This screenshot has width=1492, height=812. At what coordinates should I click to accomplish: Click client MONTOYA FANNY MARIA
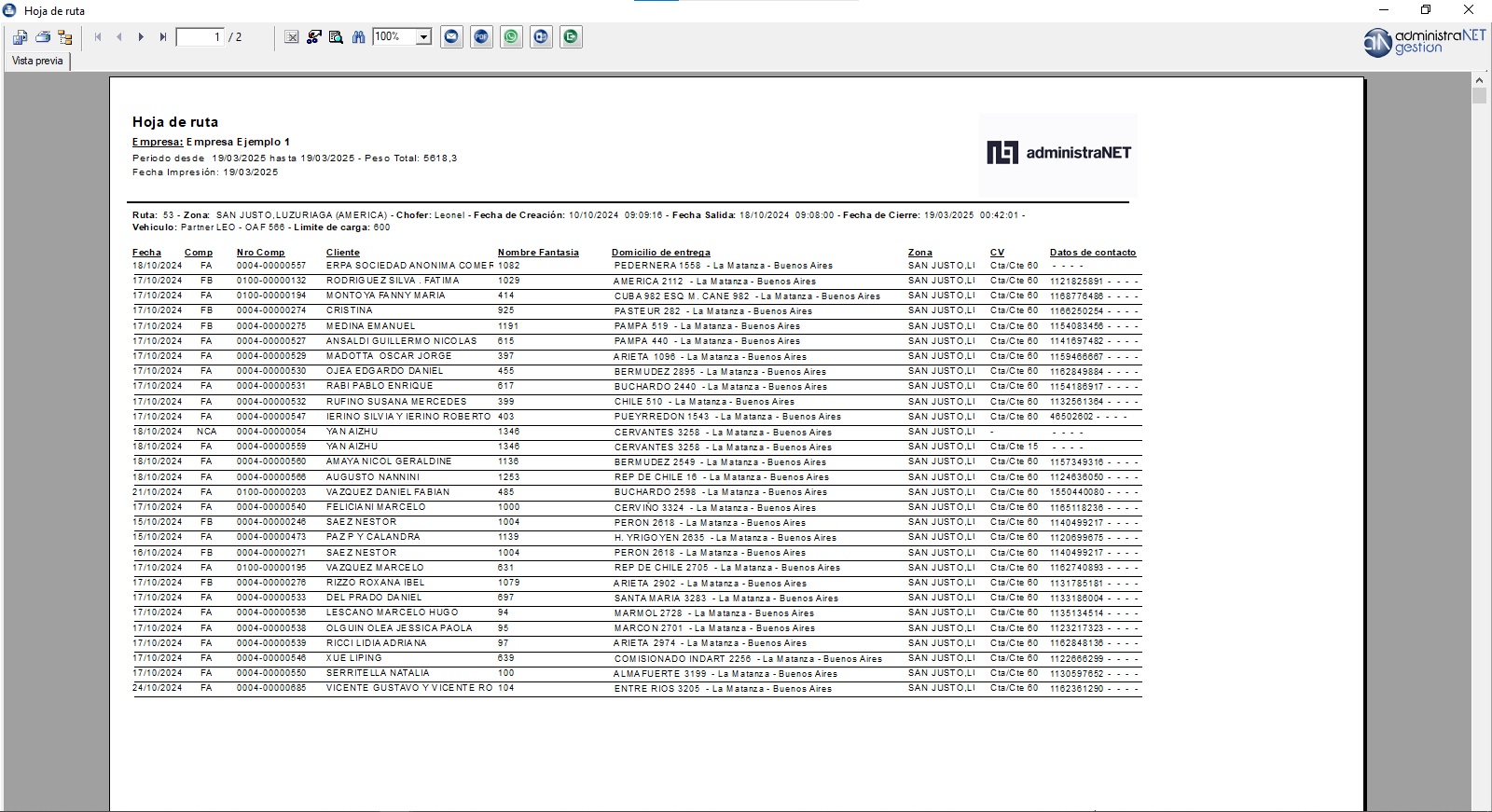(x=385, y=296)
